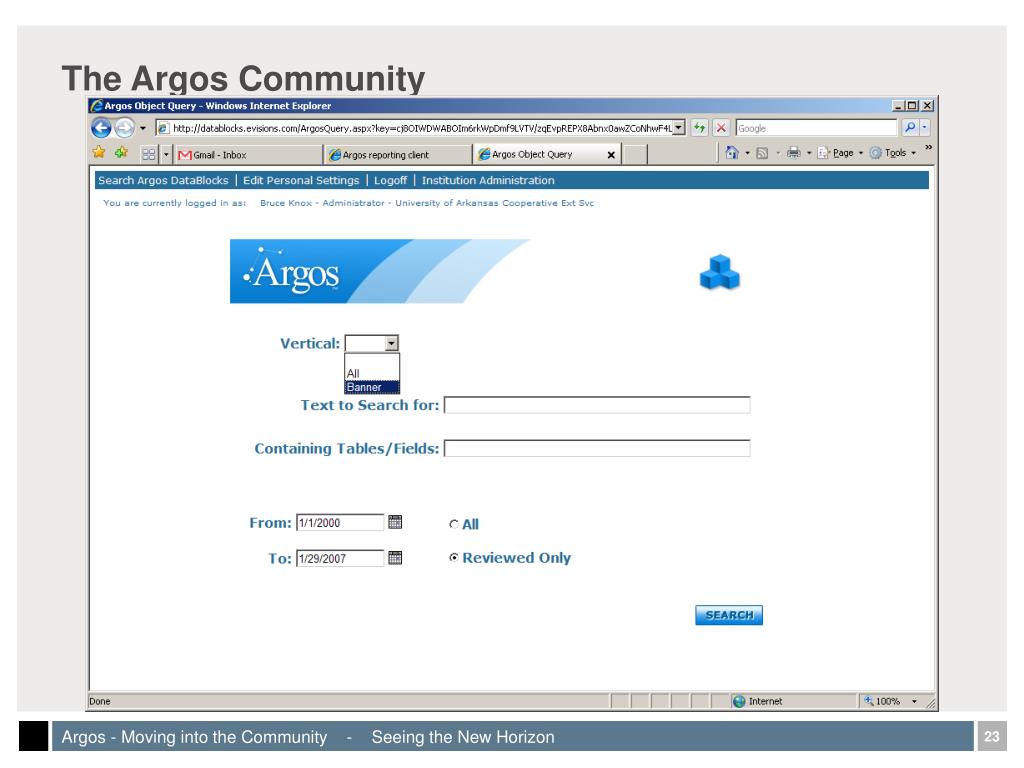Image resolution: width=1024 pixels, height=768 pixels.
Task: Select the All radio button
Action: [x=454, y=524]
